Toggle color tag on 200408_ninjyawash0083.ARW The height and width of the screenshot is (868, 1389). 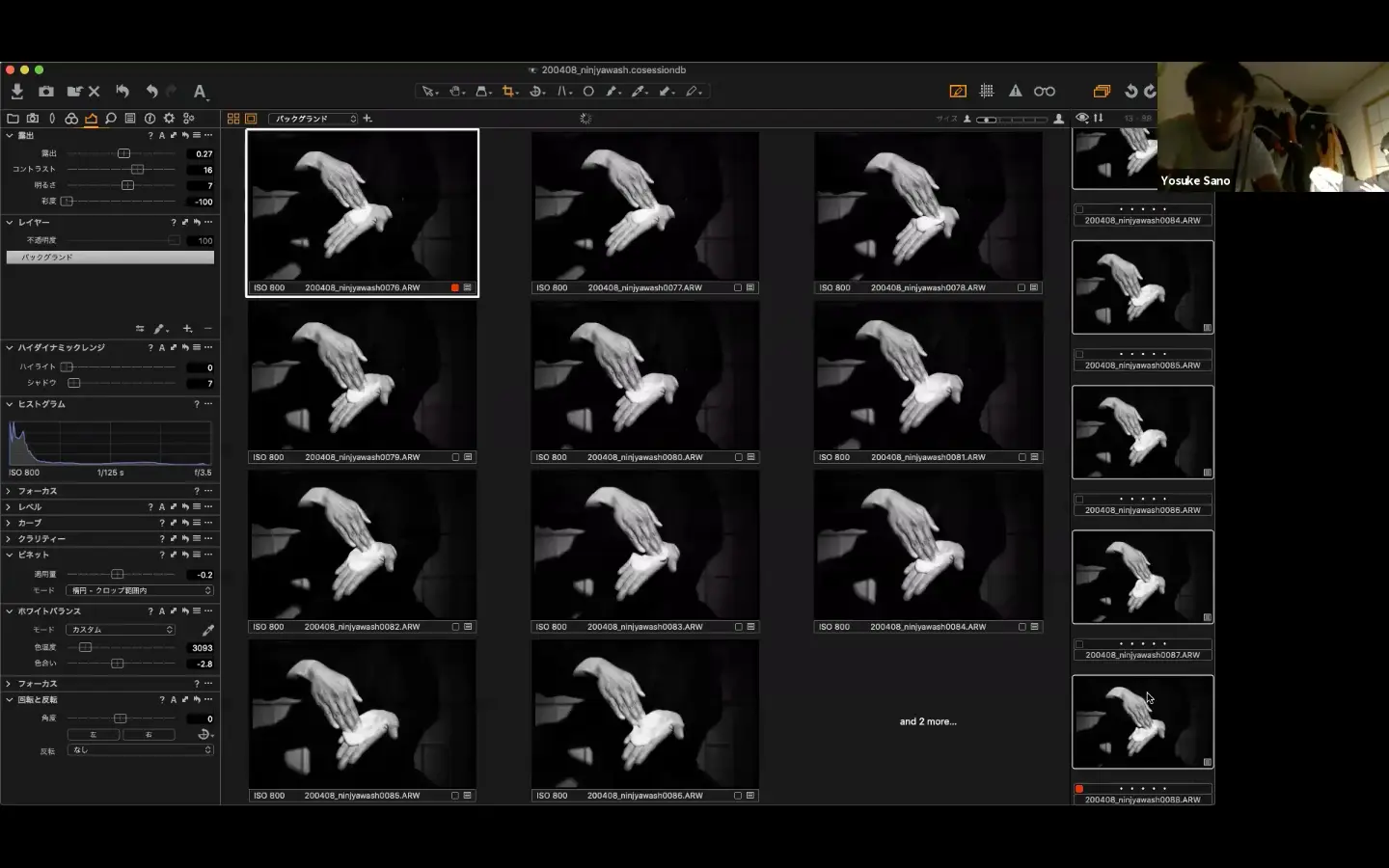(x=738, y=627)
